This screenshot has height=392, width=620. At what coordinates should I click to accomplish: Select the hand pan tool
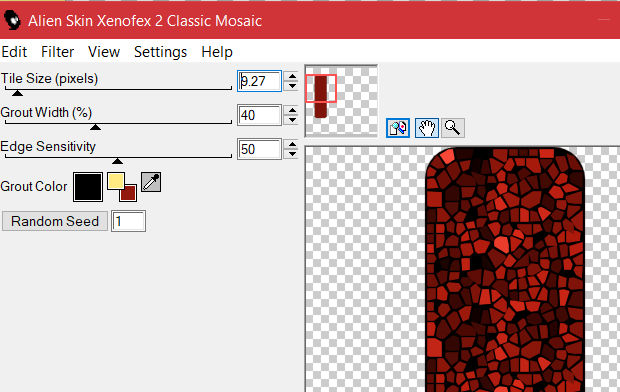(427, 128)
